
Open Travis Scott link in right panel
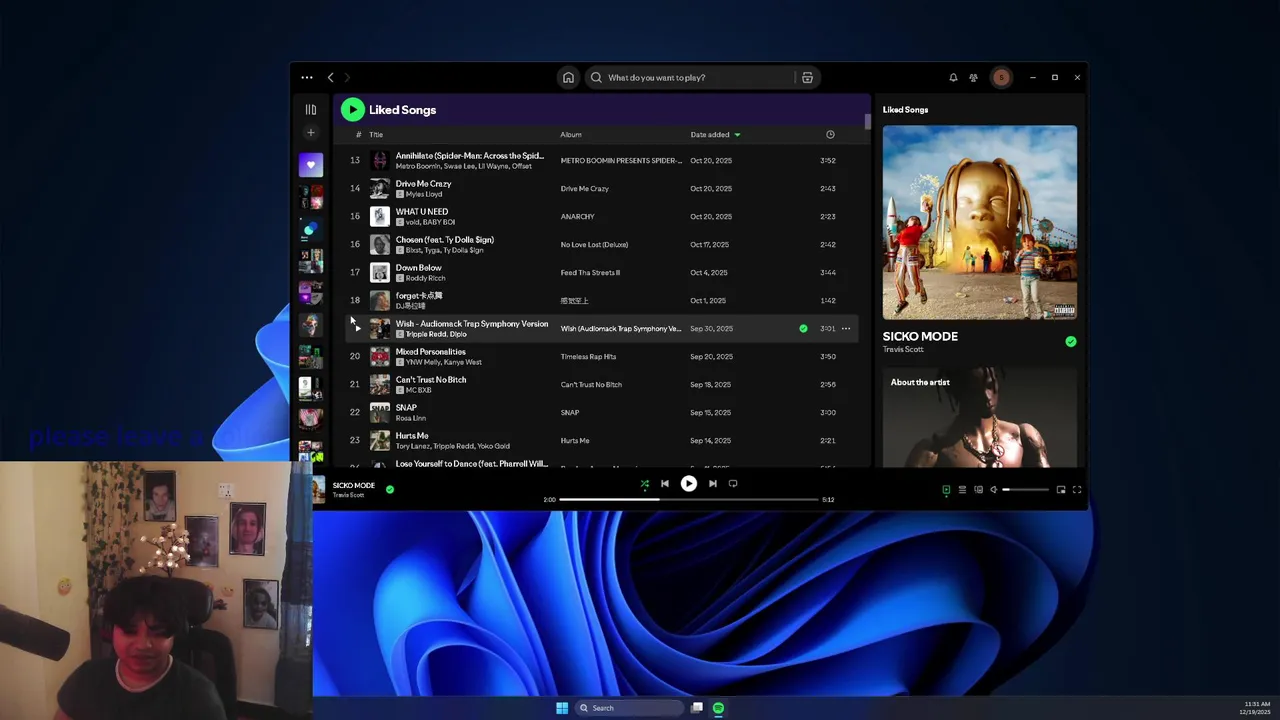[903, 349]
